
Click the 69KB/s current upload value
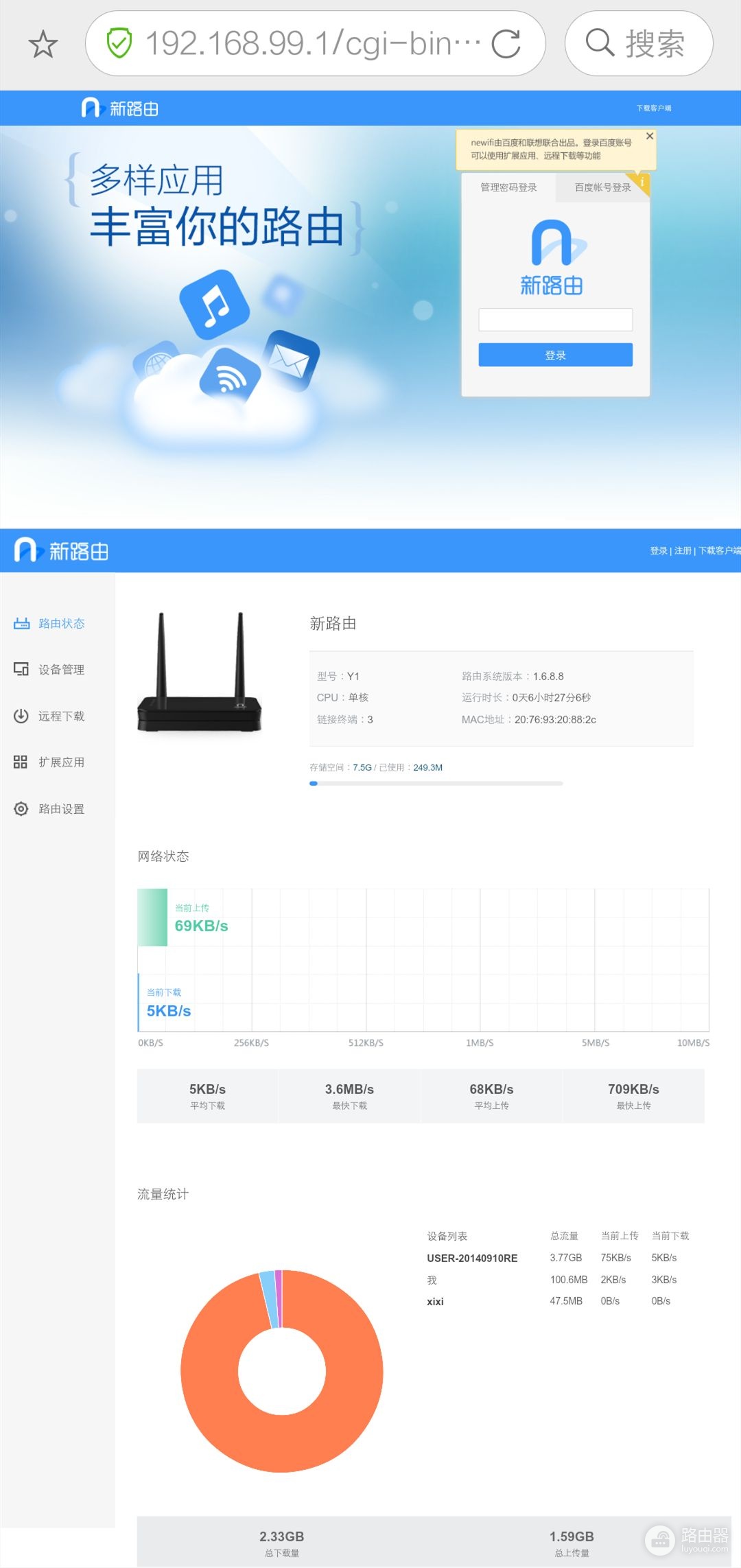pyautogui.click(x=201, y=926)
